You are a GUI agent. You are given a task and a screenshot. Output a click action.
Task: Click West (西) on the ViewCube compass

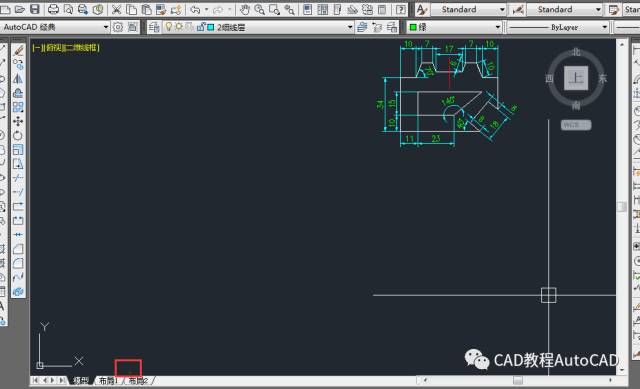[549, 78]
